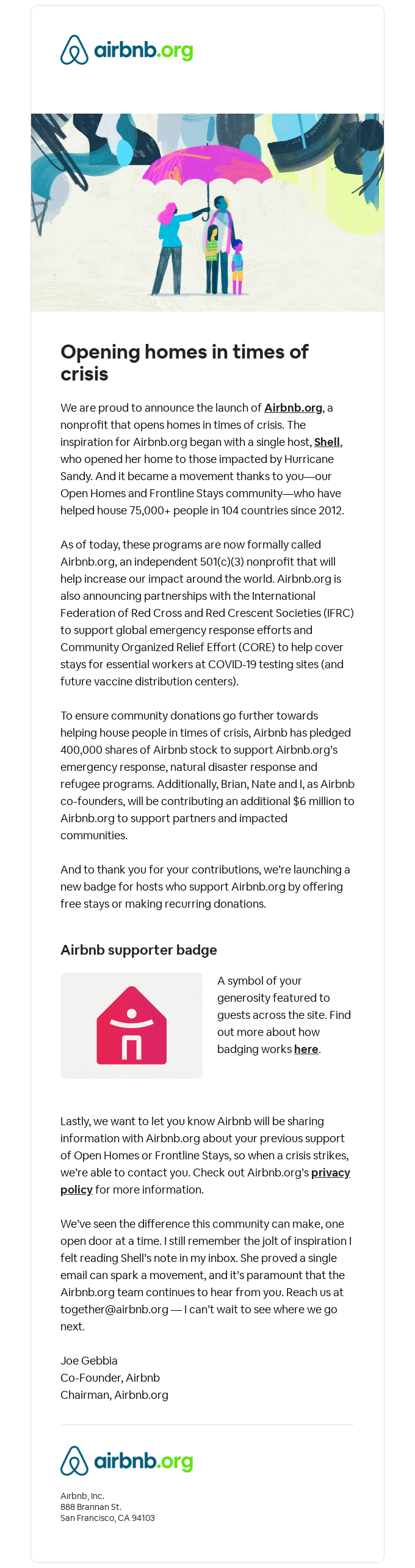Click the pink umbrella in the illustration
This screenshot has height=1568, width=415.
click(x=208, y=164)
